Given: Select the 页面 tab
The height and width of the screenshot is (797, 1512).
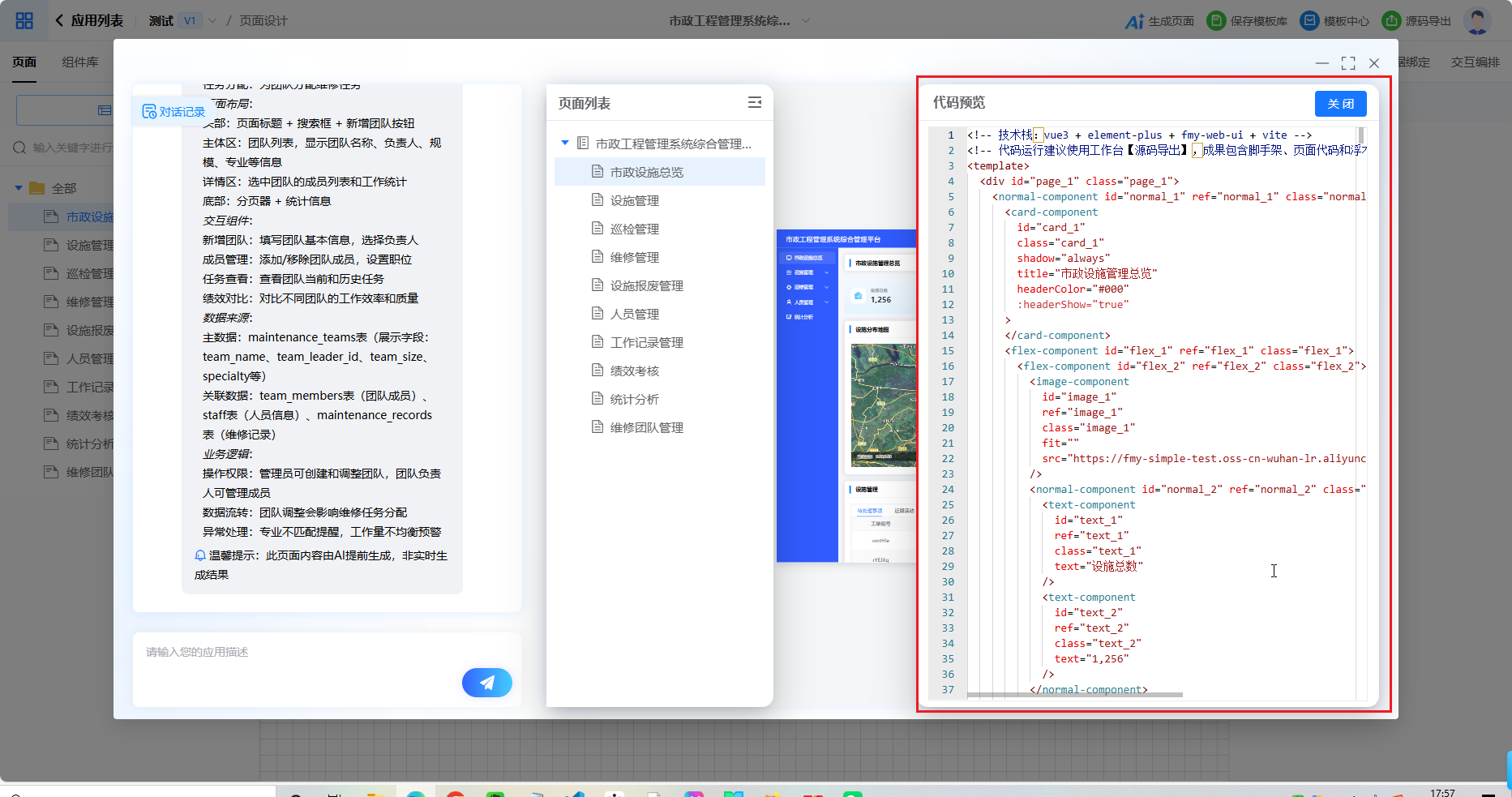Looking at the screenshot, I should click(x=24, y=62).
